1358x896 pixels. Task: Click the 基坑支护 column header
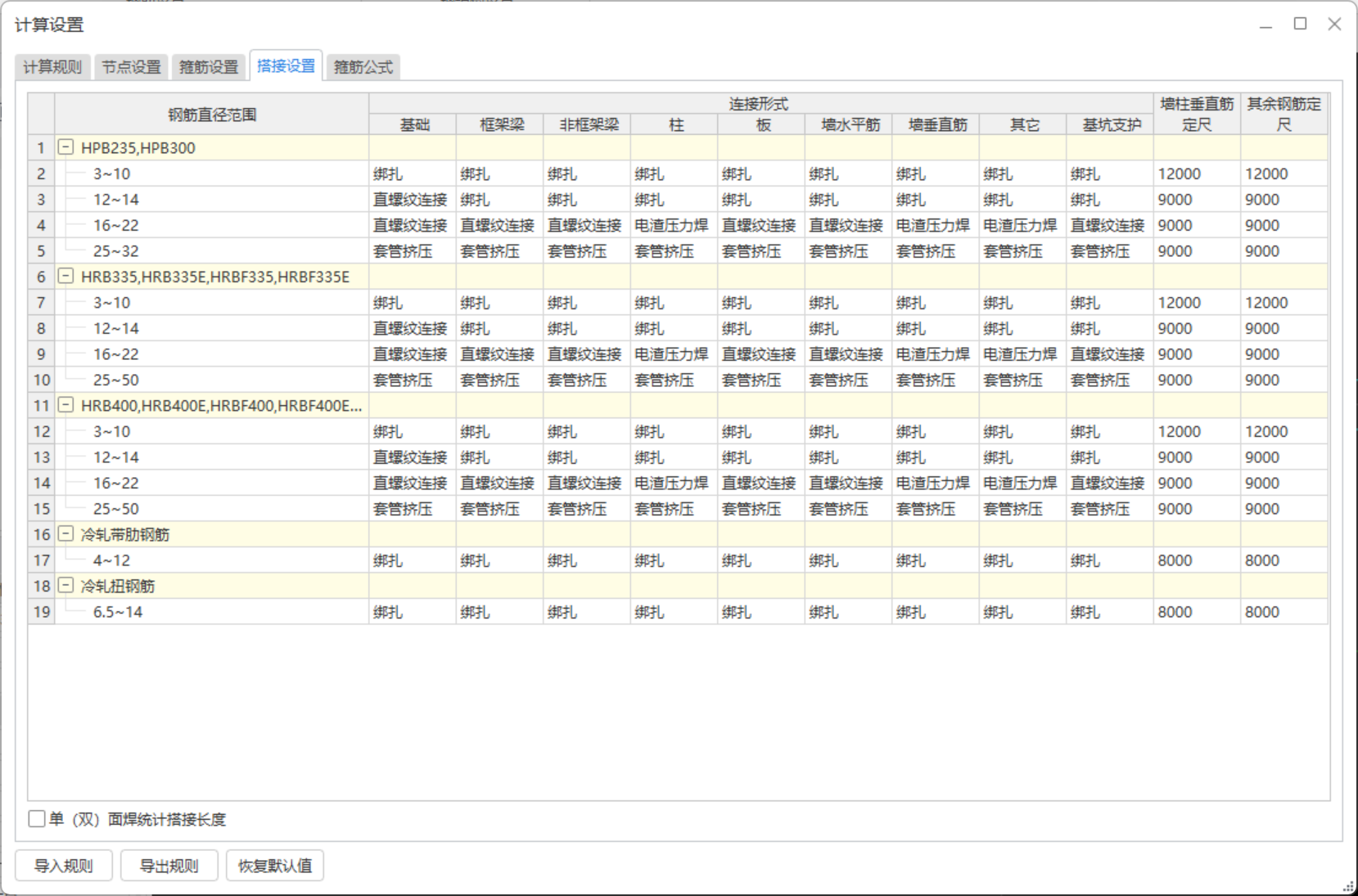1110,124
